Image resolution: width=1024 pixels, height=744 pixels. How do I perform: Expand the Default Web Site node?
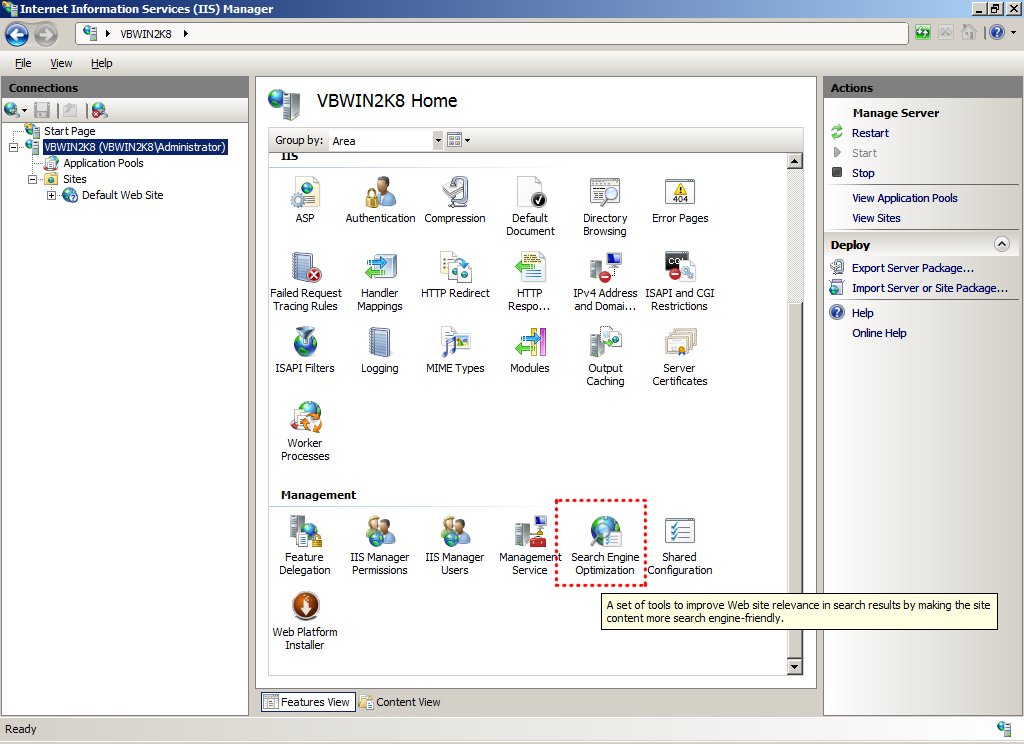pos(52,195)
